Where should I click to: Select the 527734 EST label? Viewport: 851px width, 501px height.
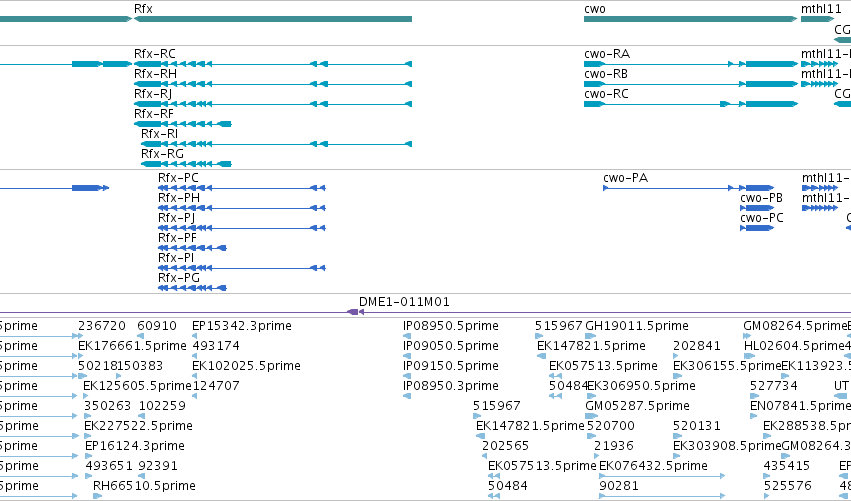(x=774, y=386)
